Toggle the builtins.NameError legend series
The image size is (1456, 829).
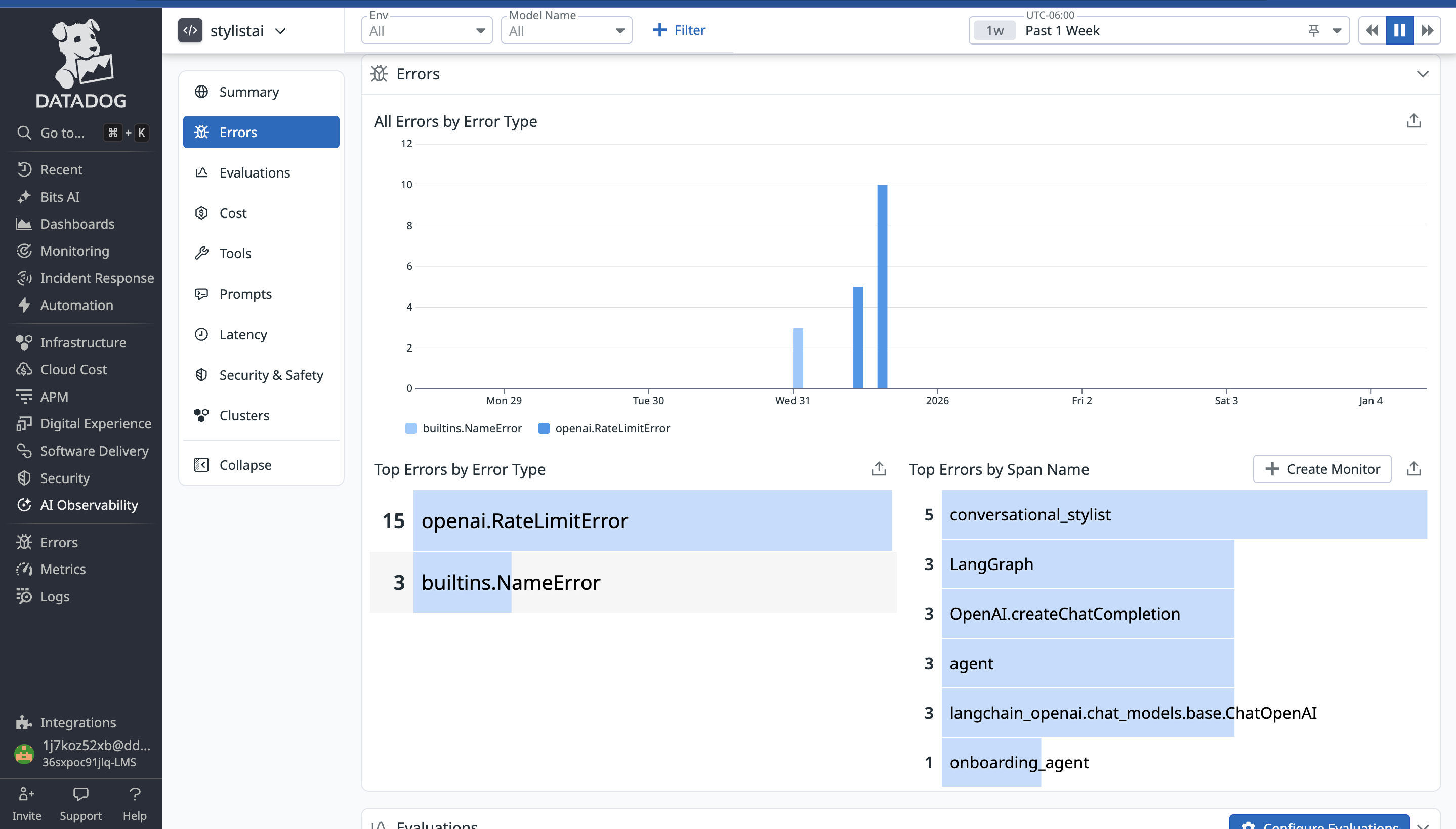471,428
